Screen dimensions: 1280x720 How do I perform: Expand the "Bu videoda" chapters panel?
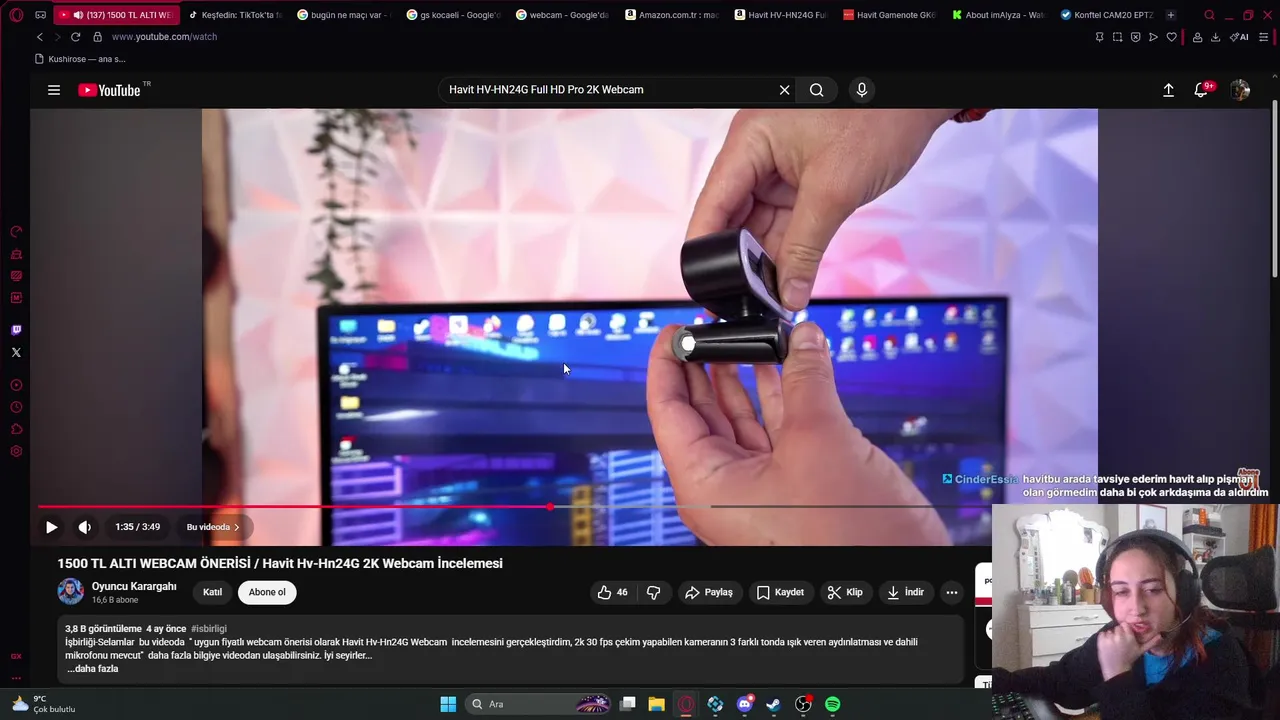pos(213,527)
